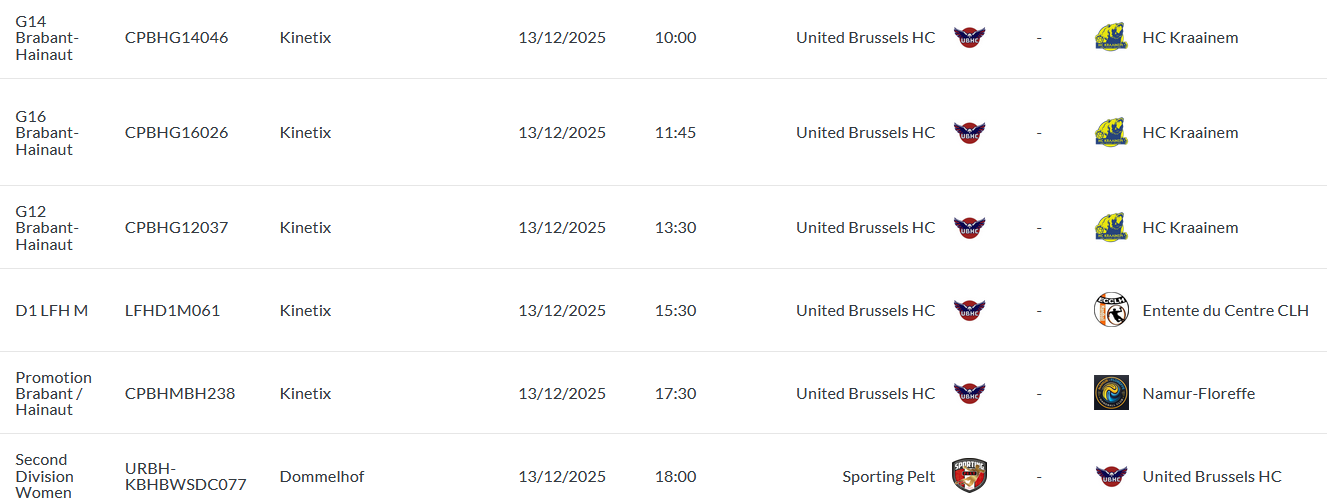Click United Brussels HC logo in the 18:00 match
Screen dimensions: 1327x503
pos(1111,476)
